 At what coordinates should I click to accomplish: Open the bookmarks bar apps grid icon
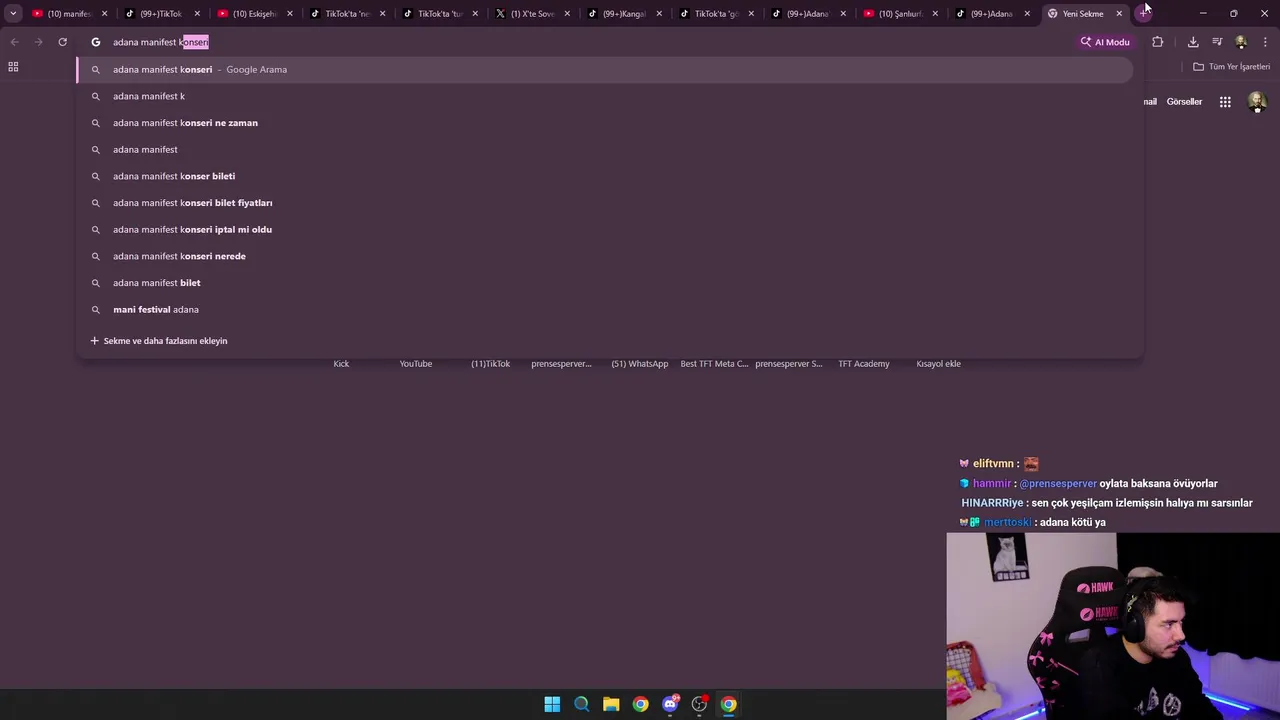coord(13,67)
